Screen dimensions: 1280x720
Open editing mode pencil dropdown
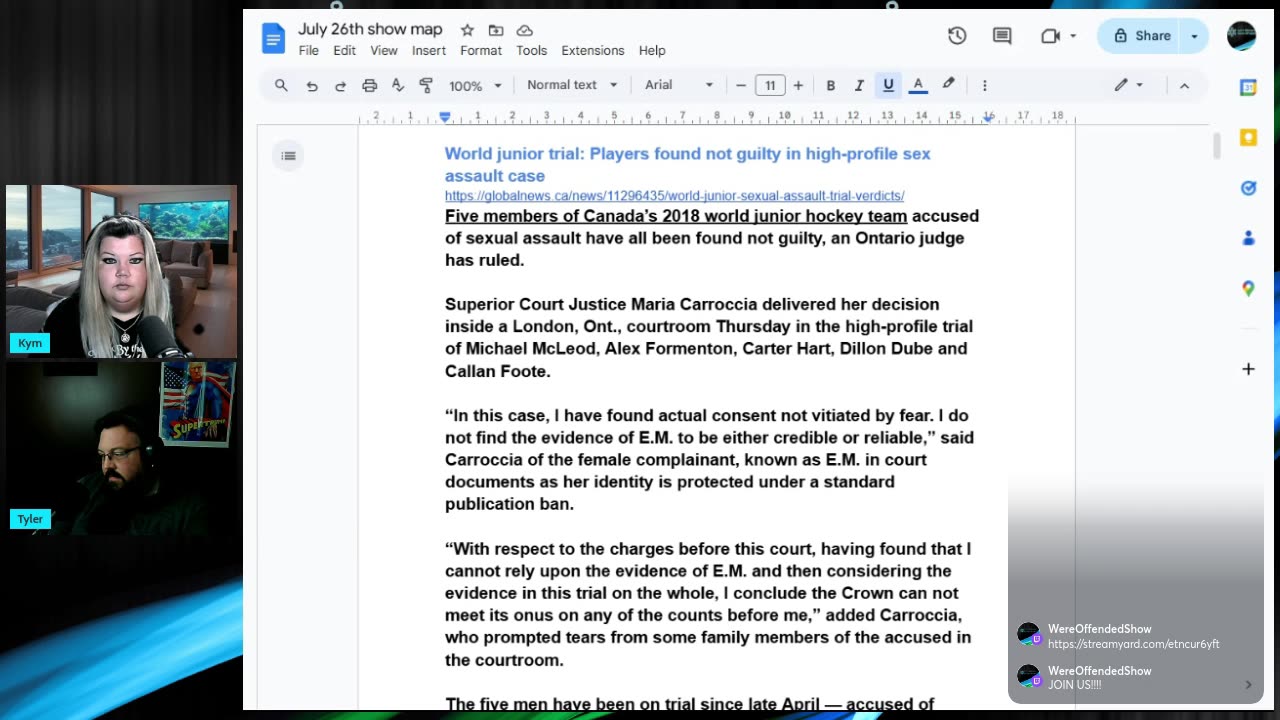click(x=1129, y=85)
